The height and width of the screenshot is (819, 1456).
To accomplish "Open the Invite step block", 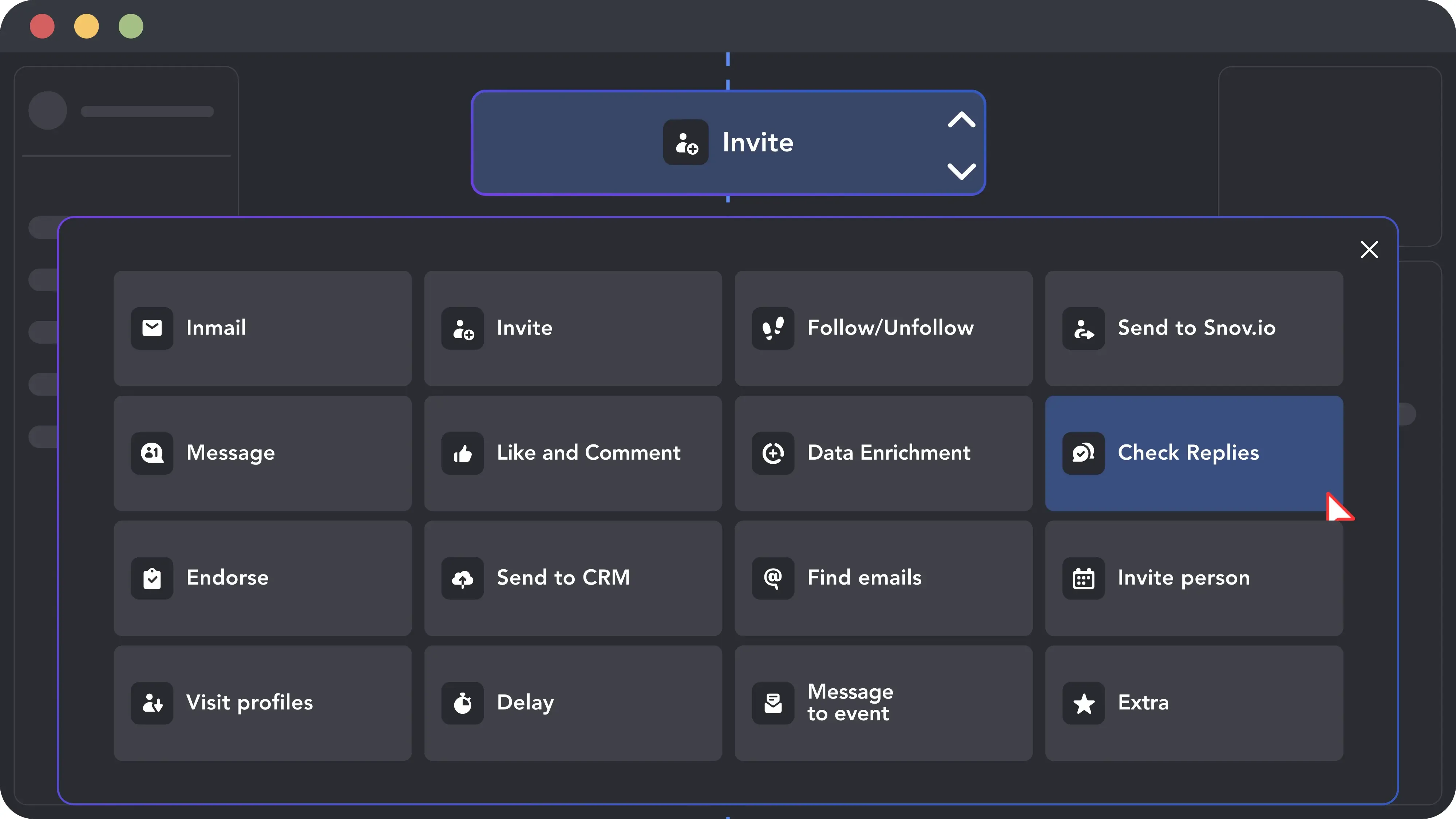I will [728, 142].
